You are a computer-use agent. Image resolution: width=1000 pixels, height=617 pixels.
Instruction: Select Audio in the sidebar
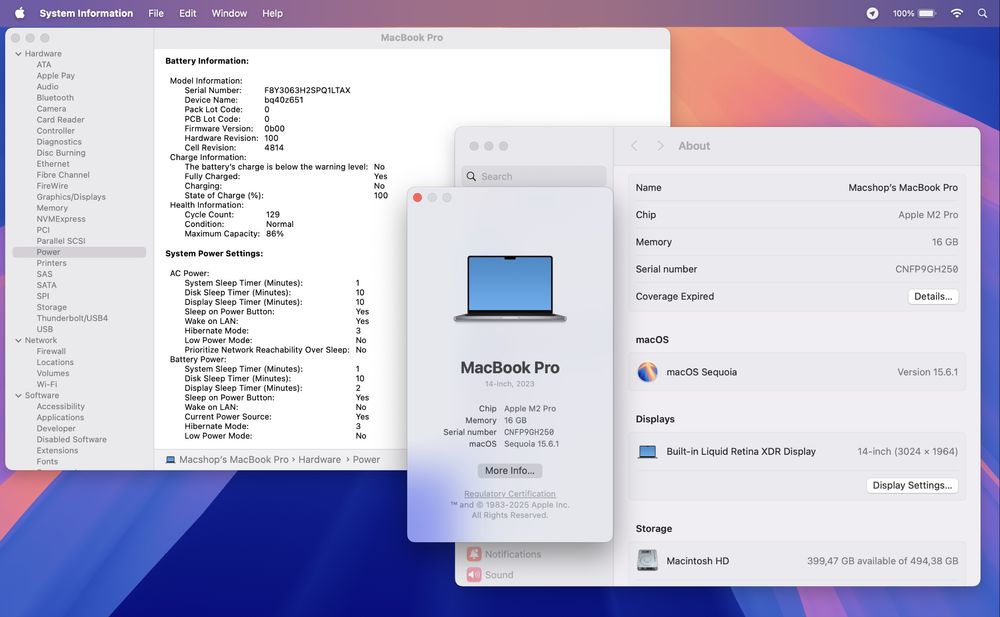tap(47, 87)
